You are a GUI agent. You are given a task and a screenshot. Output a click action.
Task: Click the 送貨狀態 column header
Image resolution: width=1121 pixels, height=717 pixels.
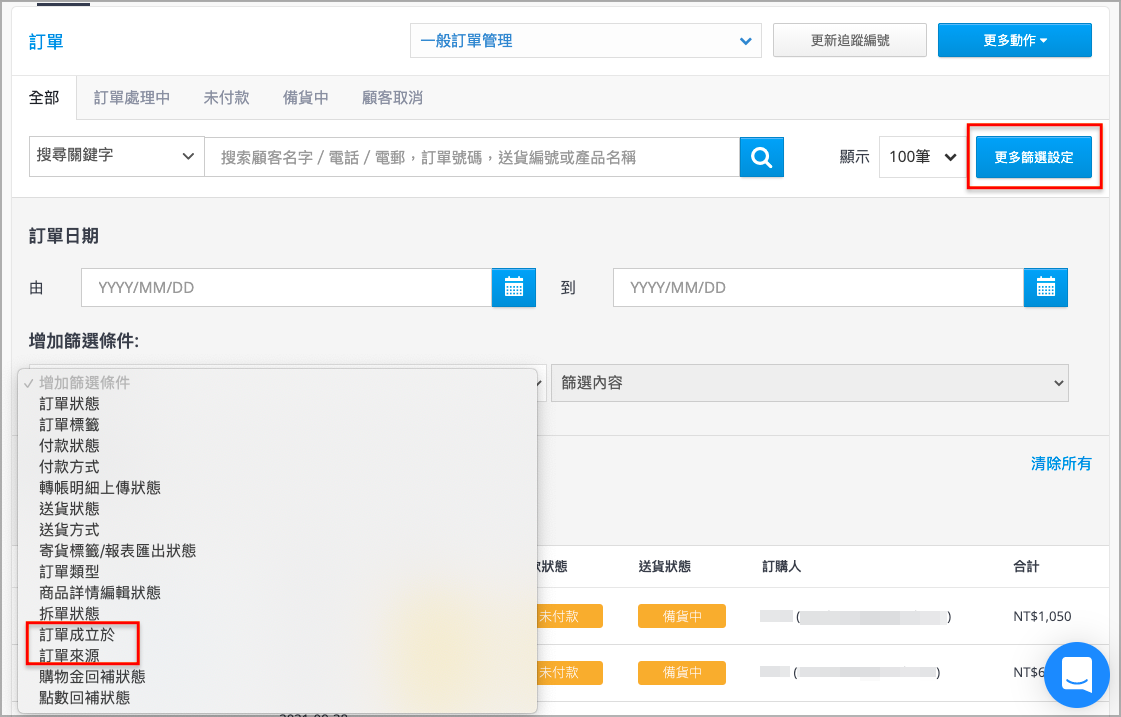click(664, 567)
